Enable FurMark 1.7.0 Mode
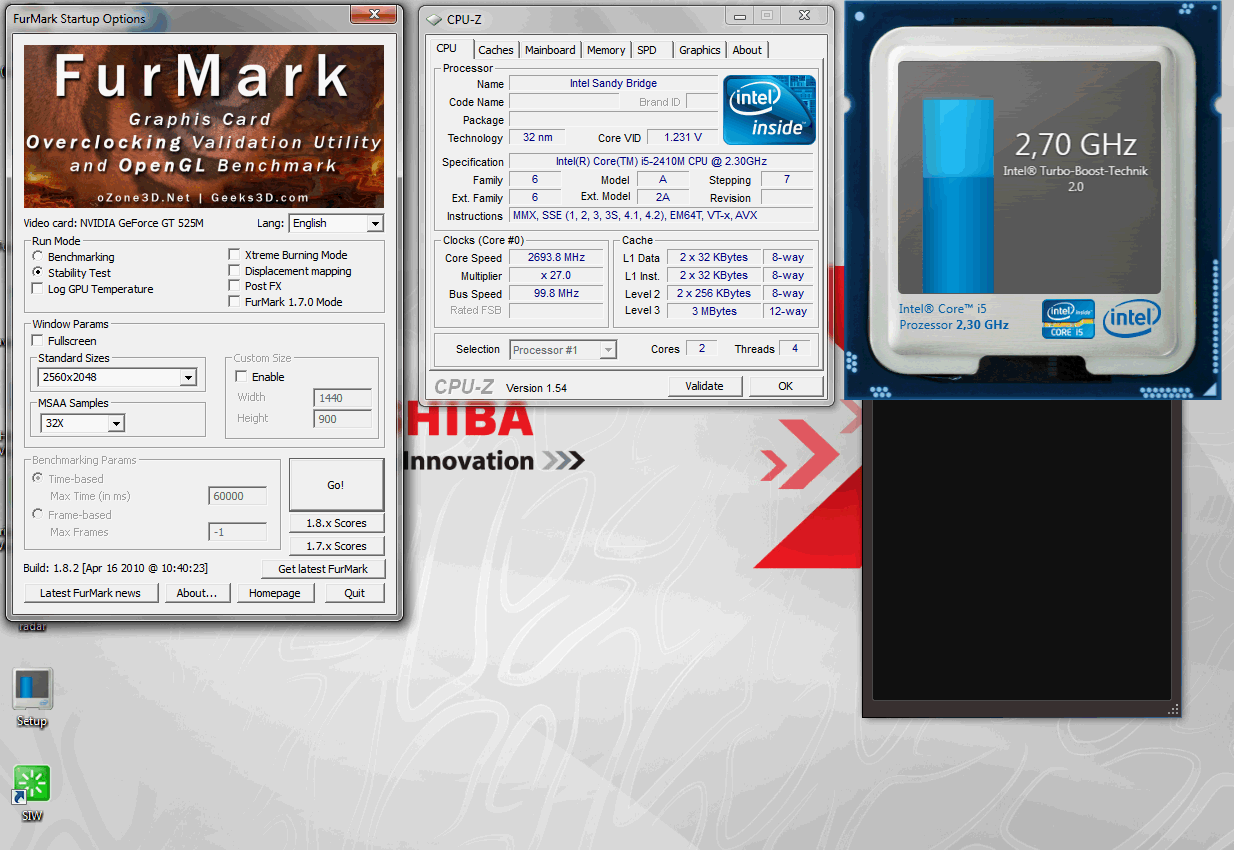The width and height of the screenshot is (1234, 850). point(235,302)
